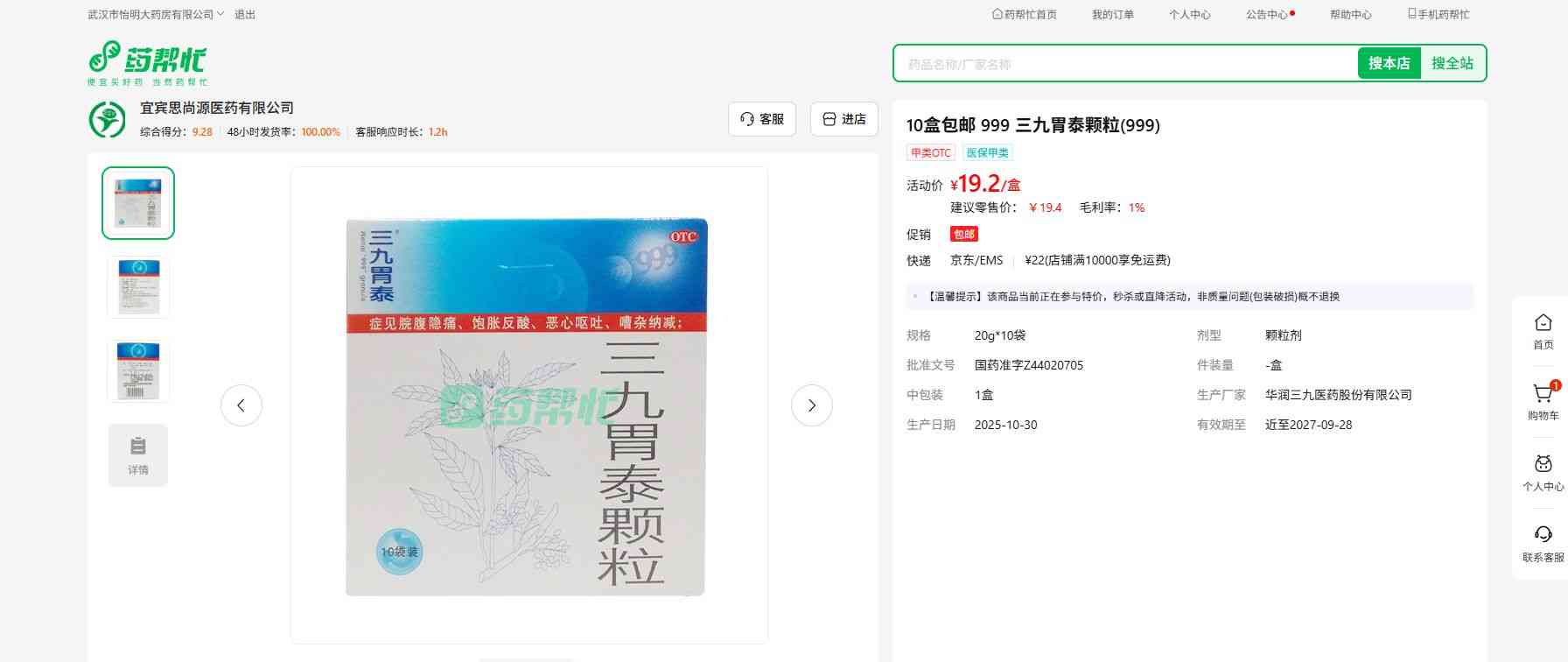Click the 进店 button
The height and width of the screenshot is (662, 1568).
pos(843,119)
